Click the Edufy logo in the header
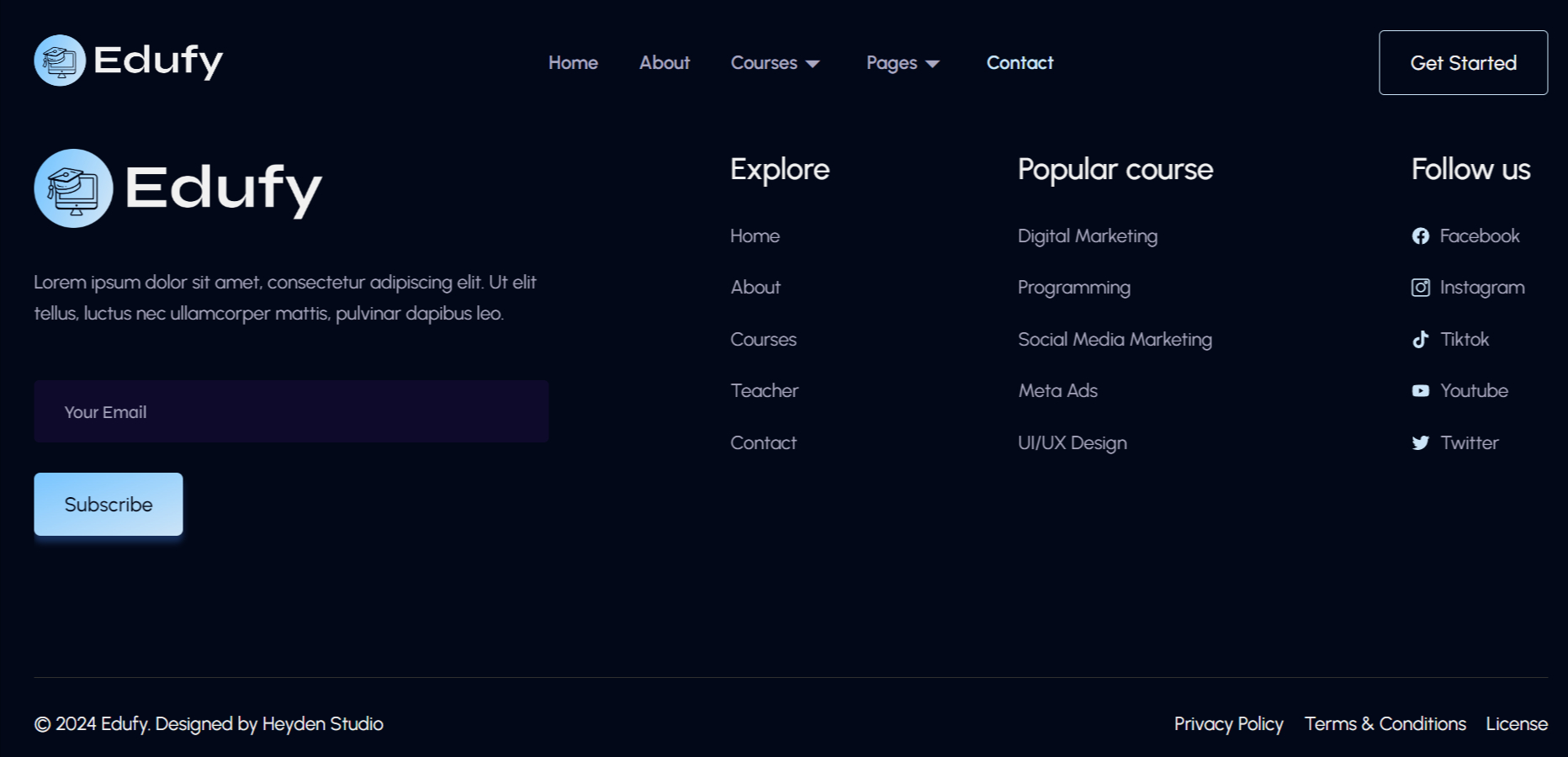The height and width of the screenshot is (757, 1568). point(128,61)
